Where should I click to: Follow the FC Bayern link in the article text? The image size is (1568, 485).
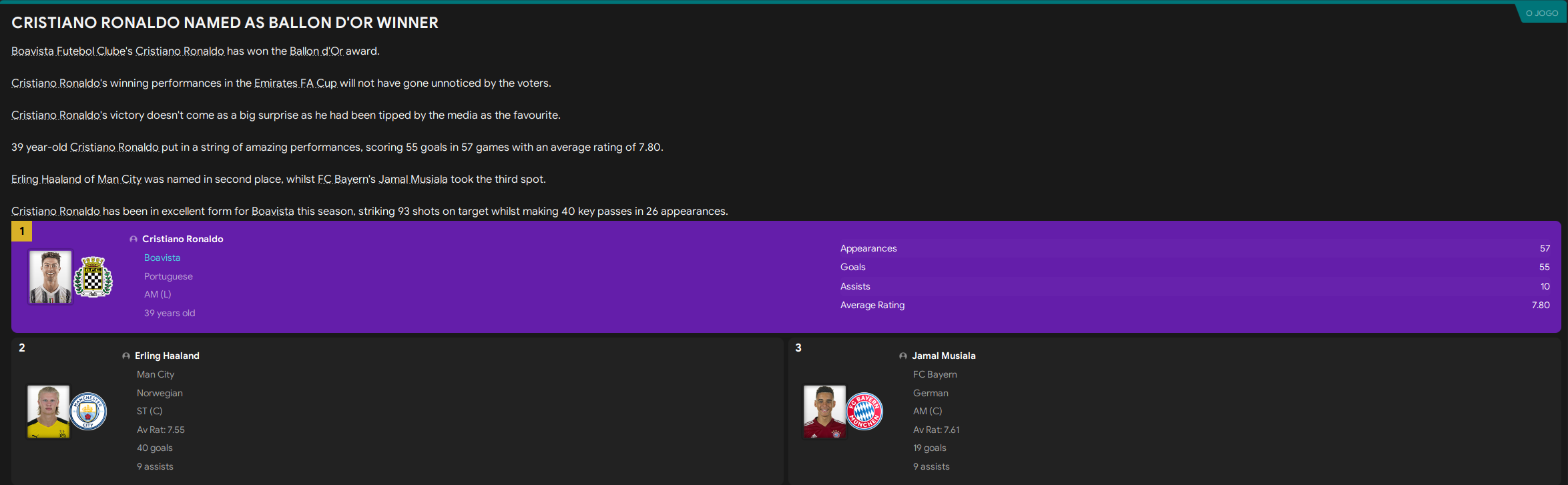coord(343,179)
